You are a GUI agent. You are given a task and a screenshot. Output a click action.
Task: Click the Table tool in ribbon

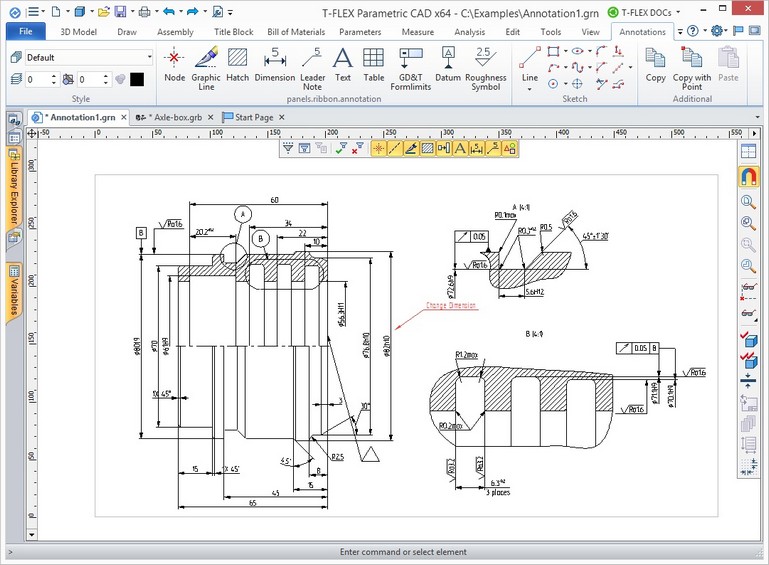[373, 64]
